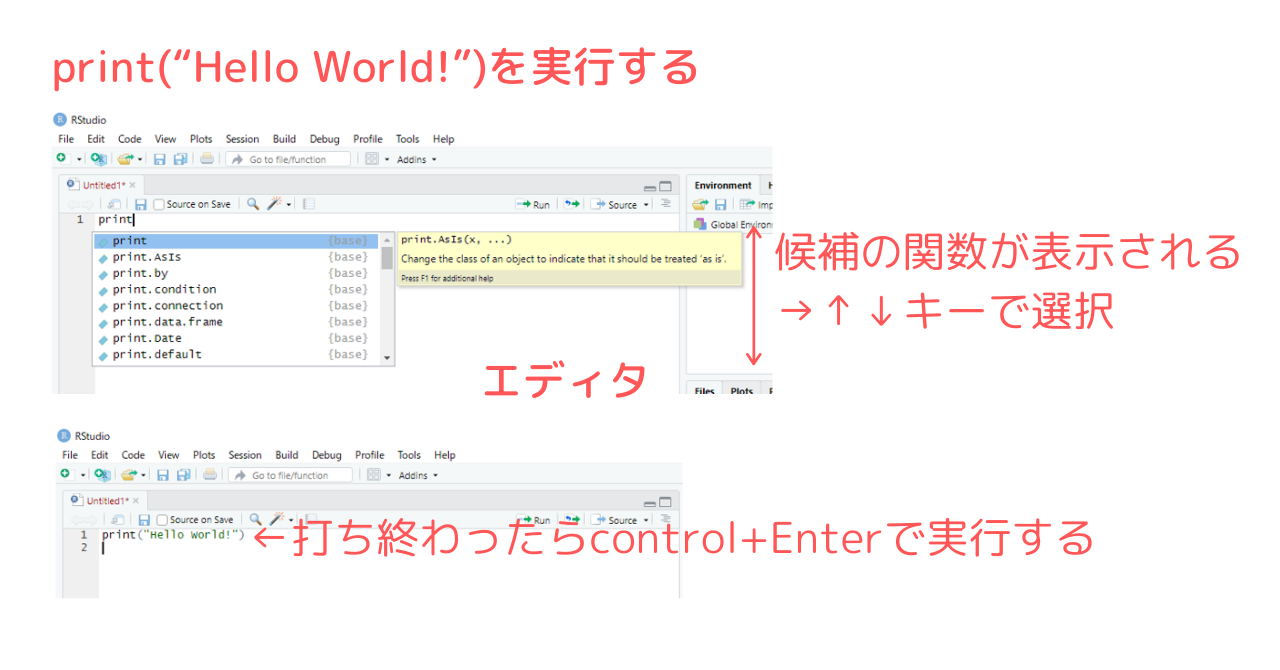Open an existing file with the folder icon

[x=124, y=158]
